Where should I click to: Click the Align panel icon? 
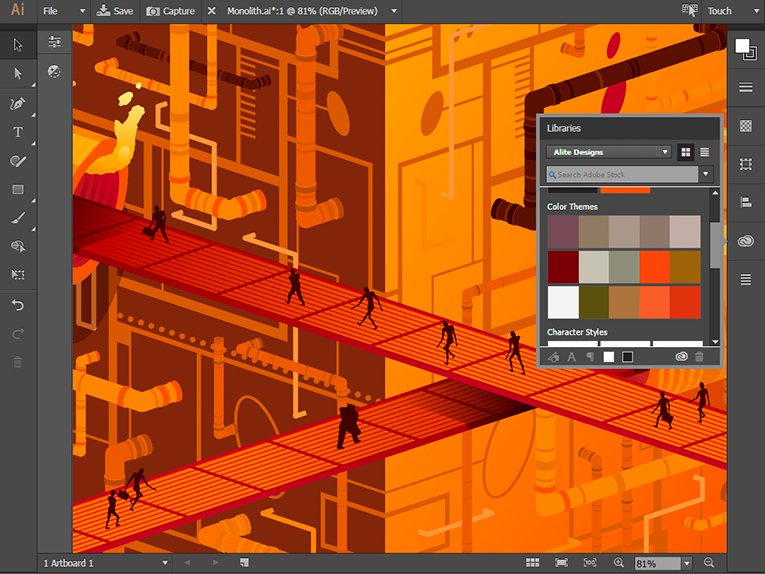745,202
